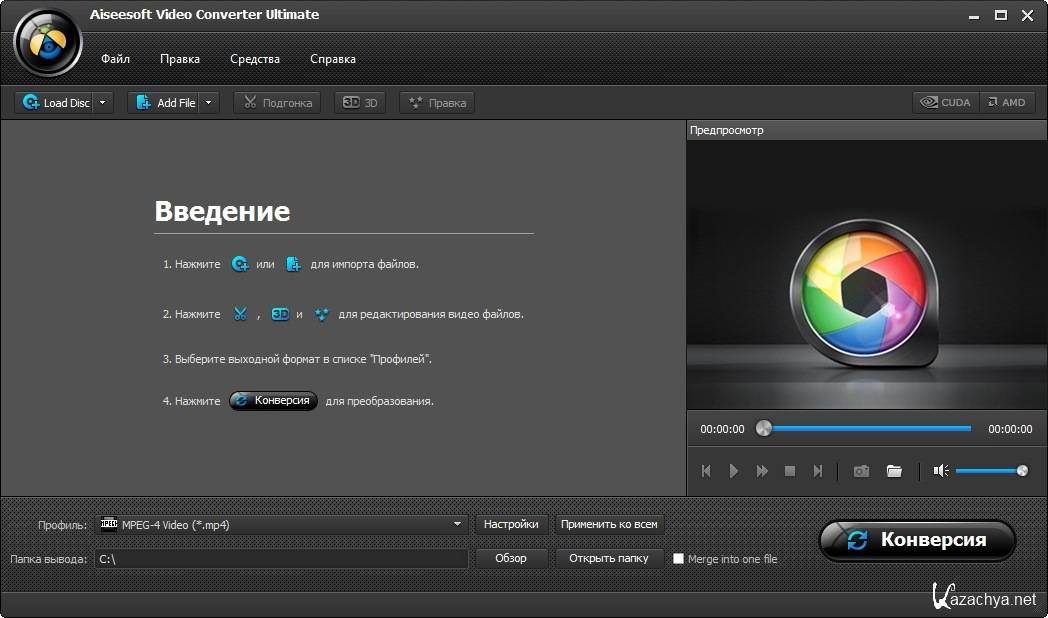
Task: Click the Открыть папку button
Action: [608, 558]
